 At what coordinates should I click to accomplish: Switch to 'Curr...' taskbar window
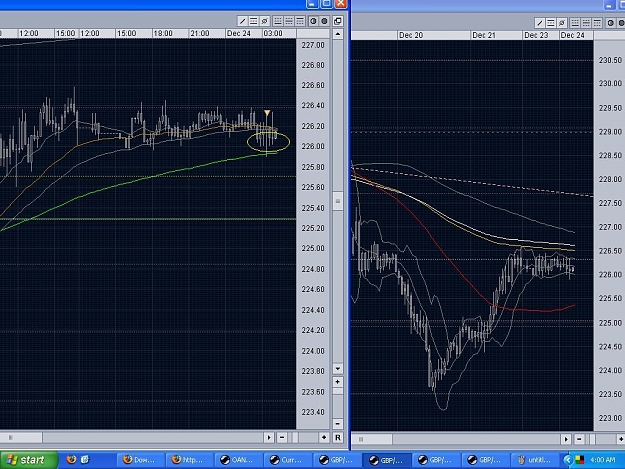(x=288, y=460)
